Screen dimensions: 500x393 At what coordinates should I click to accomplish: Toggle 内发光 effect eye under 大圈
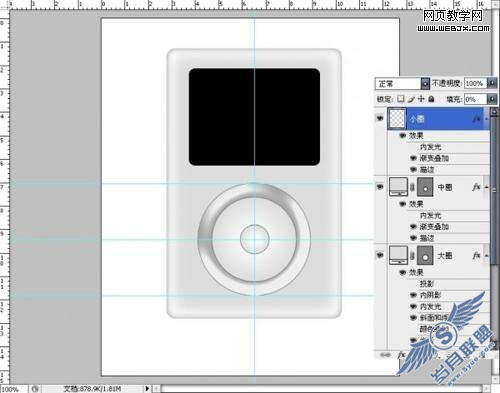(413, 306)
